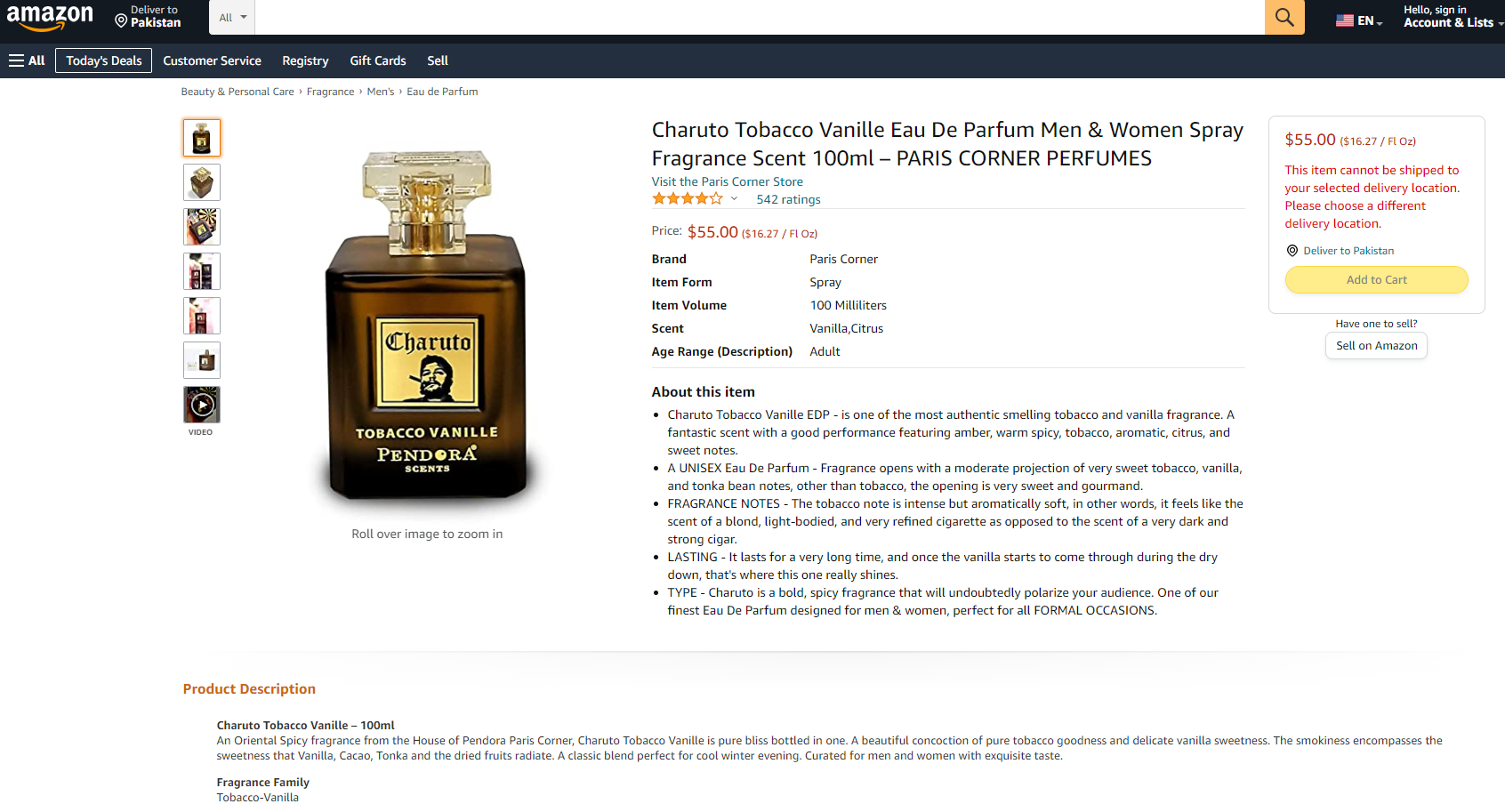Click the Deliver to Pakistan location pin
The width and height of the screenshot is (1505, 812).
pyautogui.click(x=121, y=20)
